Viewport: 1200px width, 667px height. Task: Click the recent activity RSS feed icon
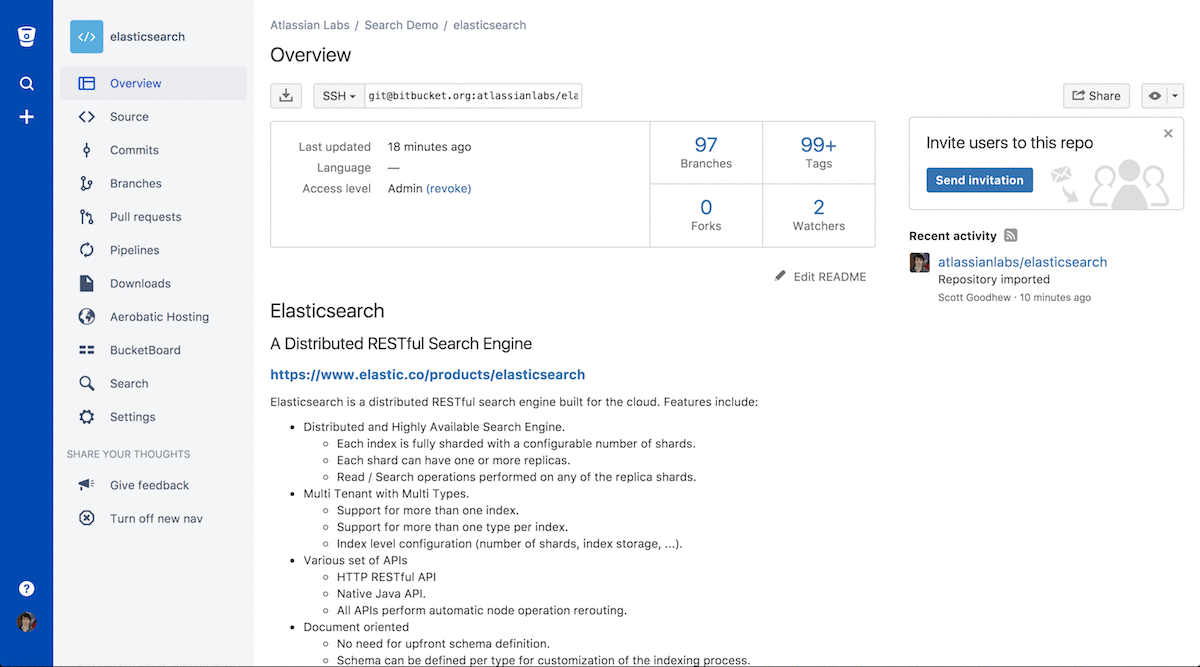click(x=1010, y=235)
